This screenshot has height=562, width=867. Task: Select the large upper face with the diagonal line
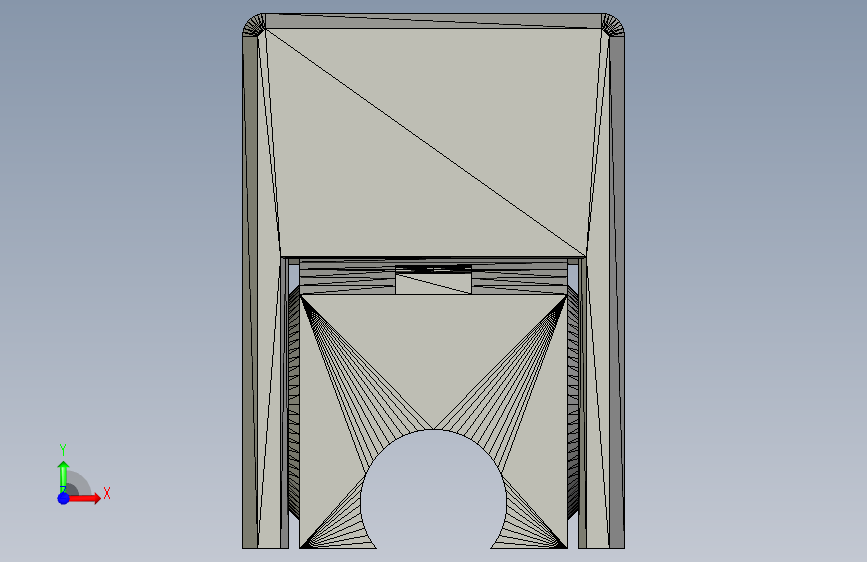[433, 143]
